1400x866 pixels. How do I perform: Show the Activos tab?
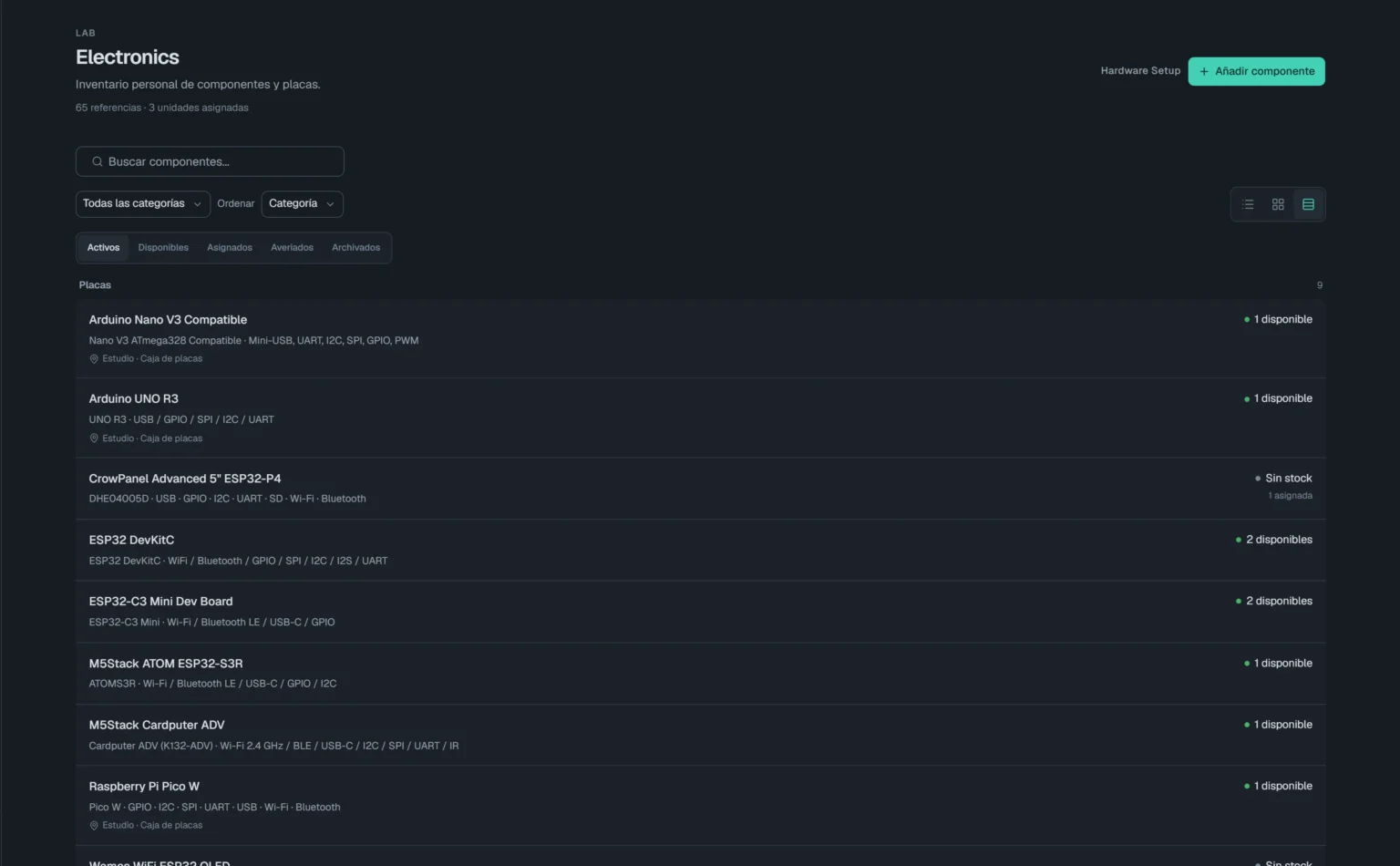tap(104, 248)
